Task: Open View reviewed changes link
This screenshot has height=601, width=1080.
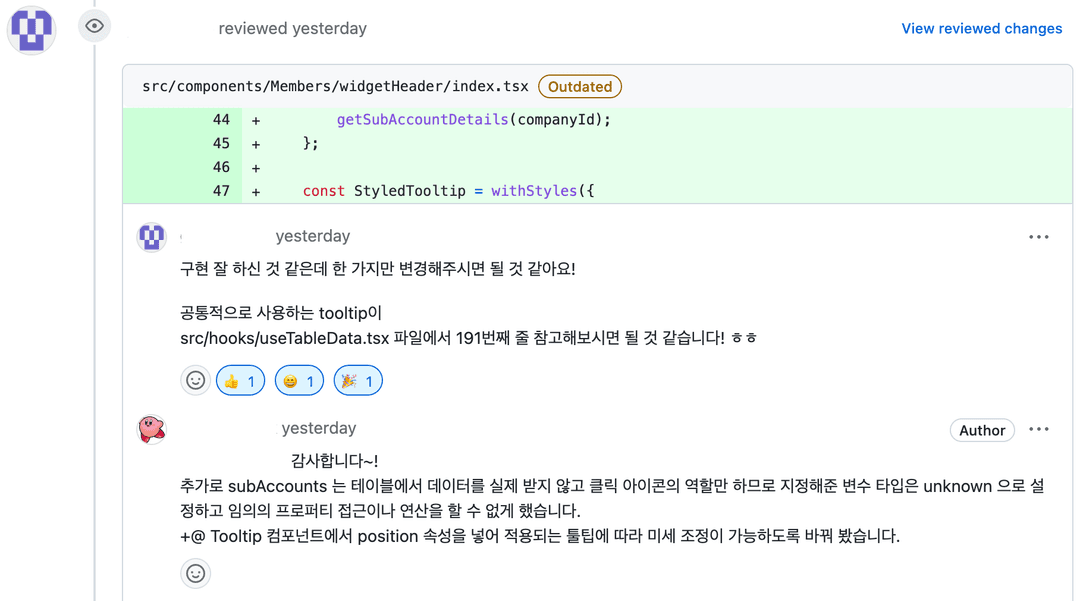Action: (x=982, y=28)
